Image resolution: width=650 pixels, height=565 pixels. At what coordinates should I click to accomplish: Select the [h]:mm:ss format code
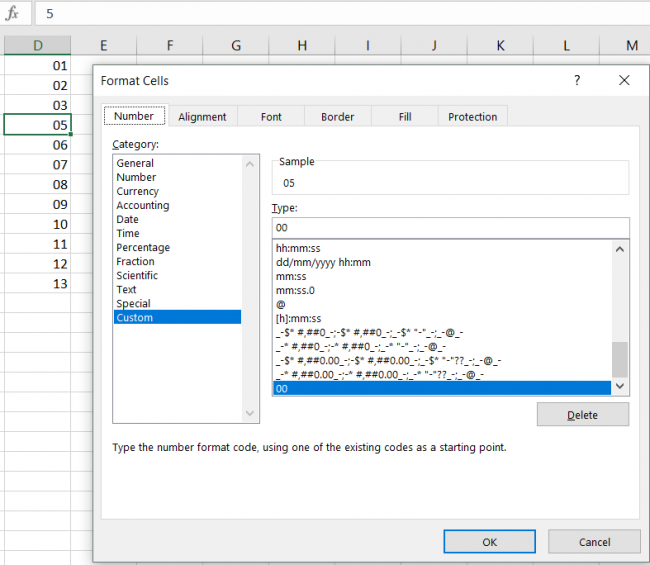(442, 318)
